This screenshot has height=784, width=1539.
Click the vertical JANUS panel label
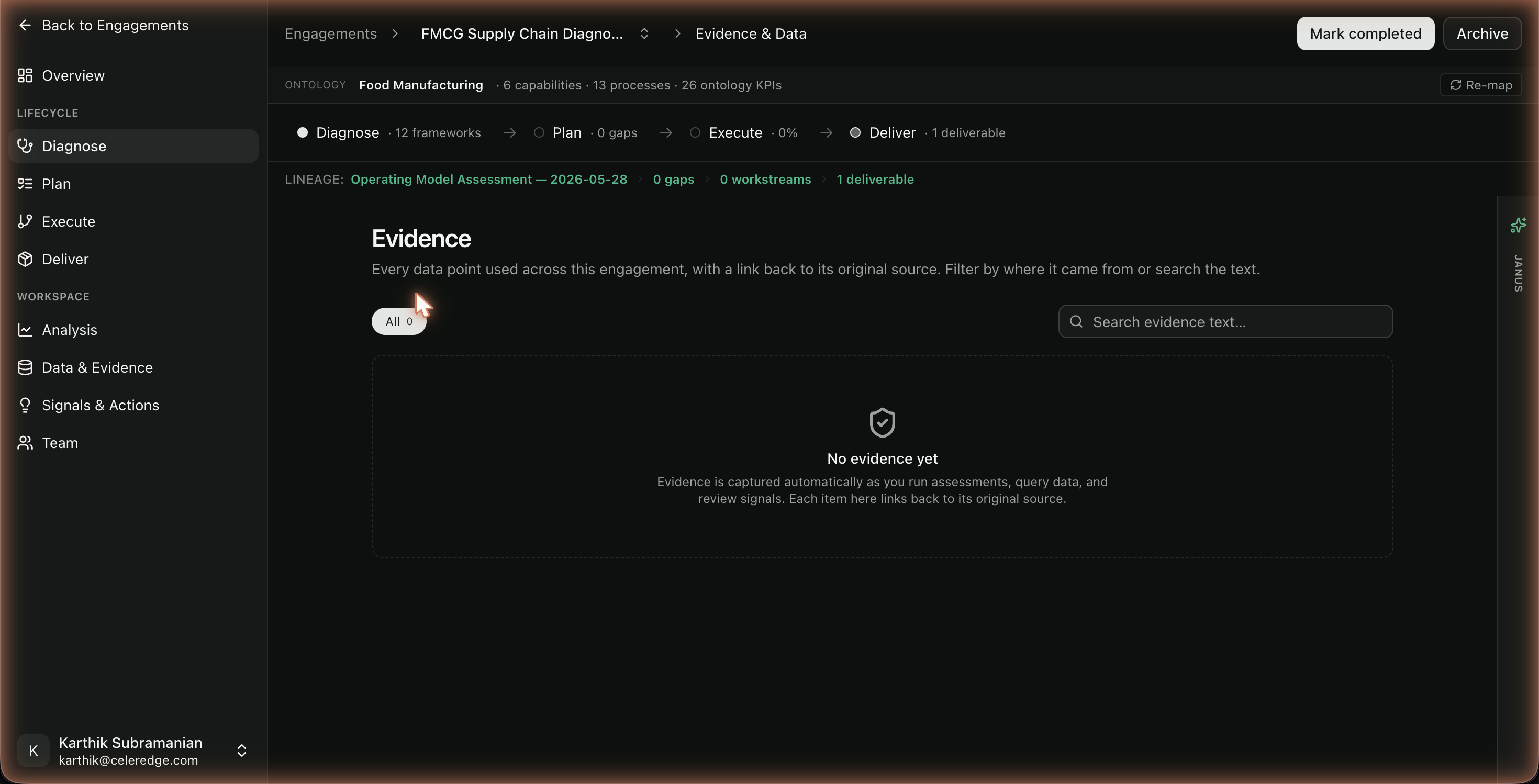click(x=1518, y=273)
